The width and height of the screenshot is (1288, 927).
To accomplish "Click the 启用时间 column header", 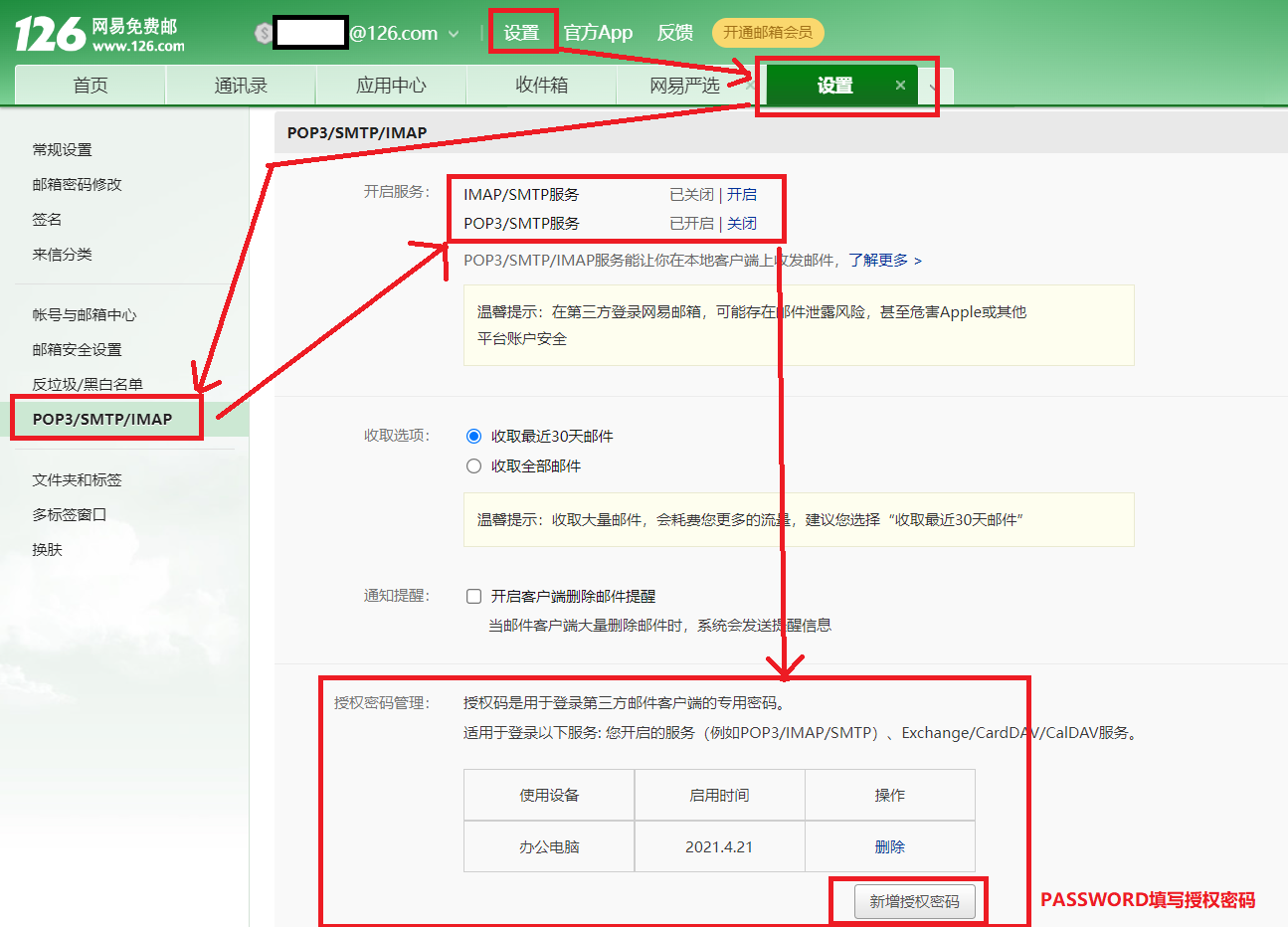I will click(x=719, y=795).
